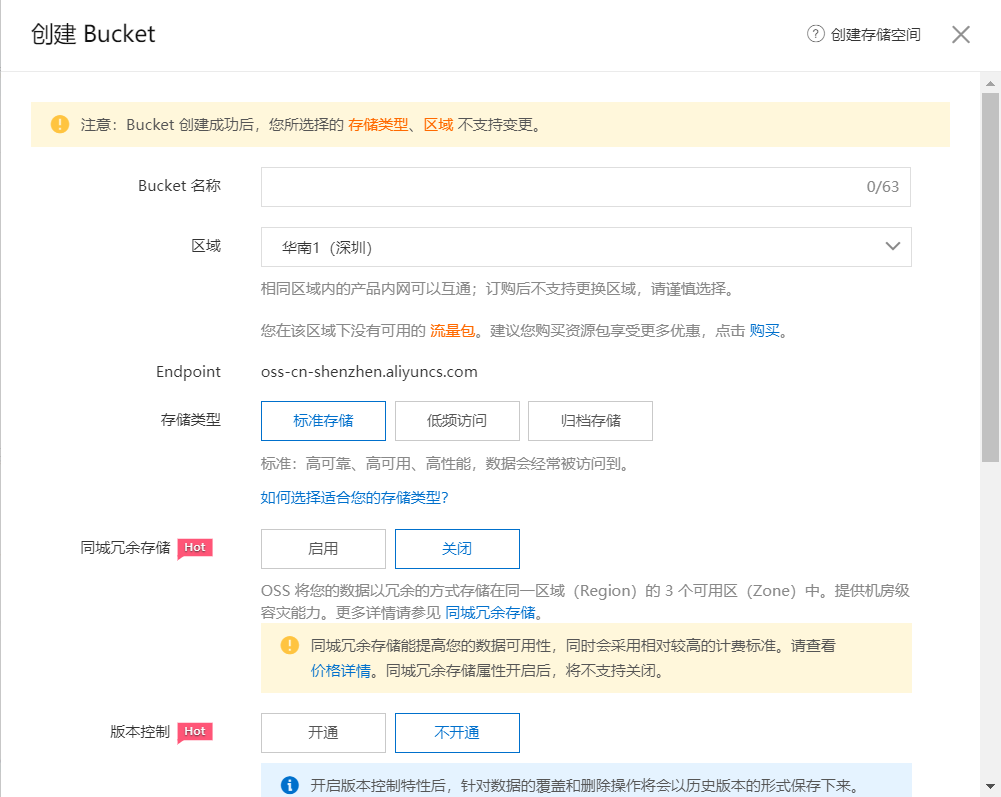Image resolution: width=1001 pixels, height=797 pixels.
Task: Choose 关闭 for zone-redundant storage
Action: click(x=457, y=549)
